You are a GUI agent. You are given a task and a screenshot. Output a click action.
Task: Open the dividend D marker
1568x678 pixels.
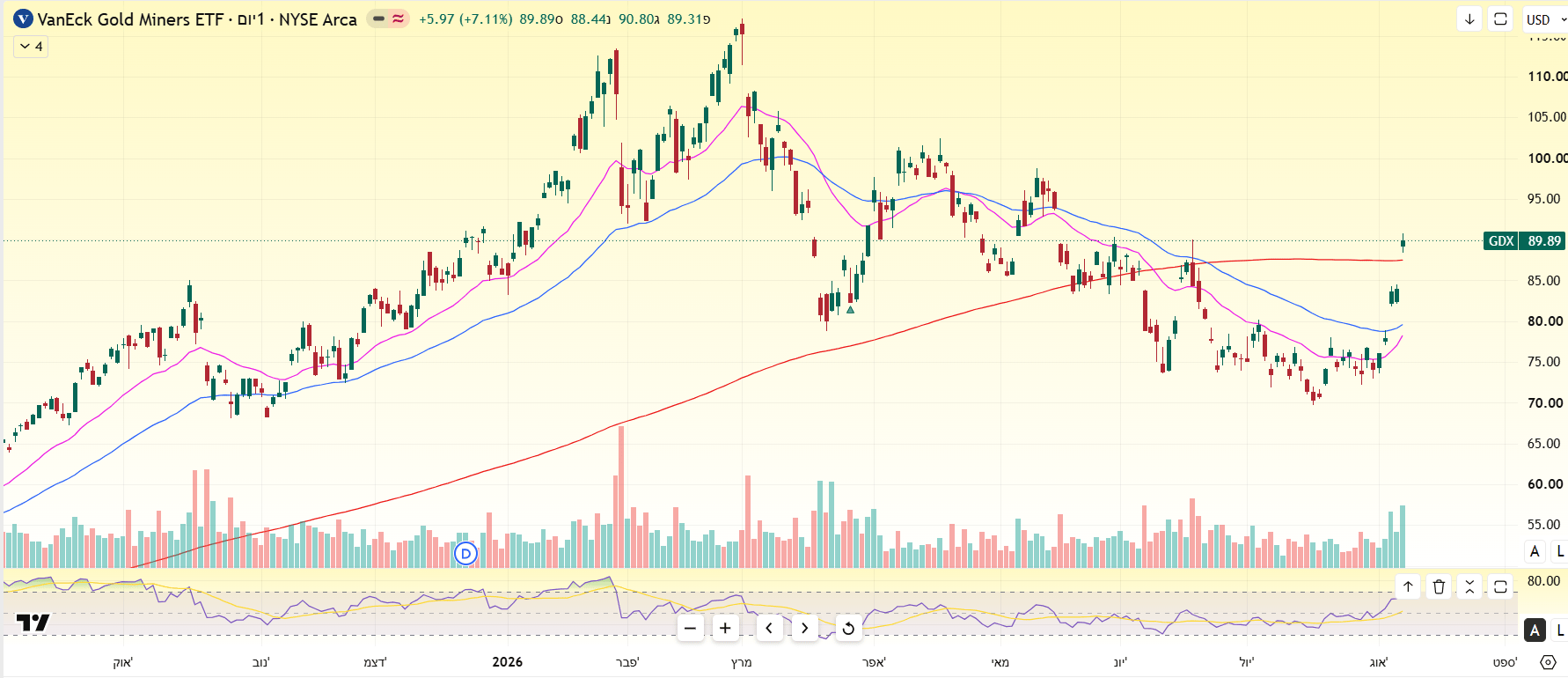tap(465, 553)
